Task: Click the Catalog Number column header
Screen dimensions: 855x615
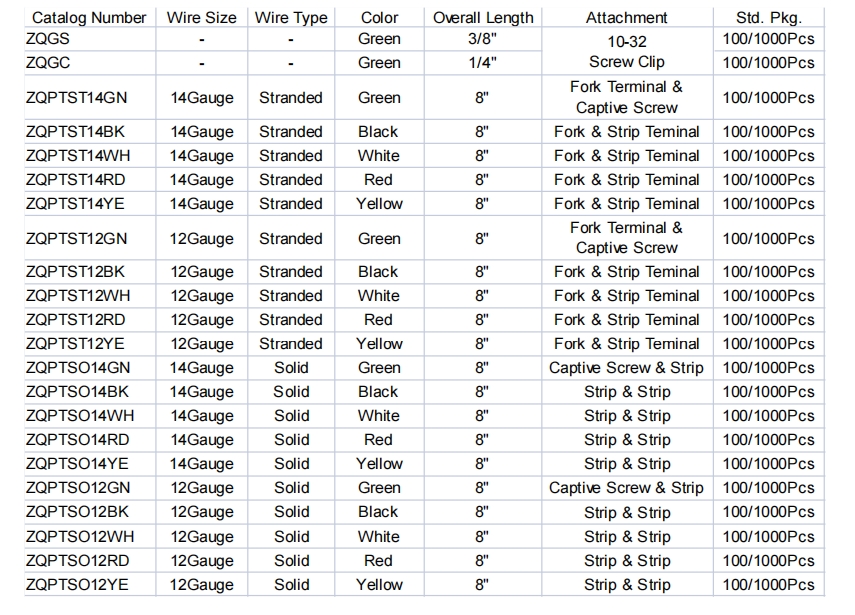Action: click(89, 17)
